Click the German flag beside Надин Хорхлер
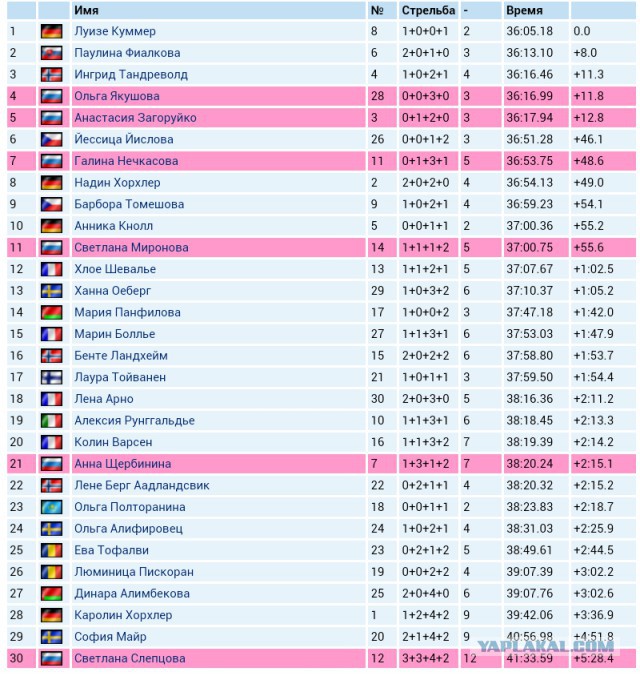 (x=52, y=183)
